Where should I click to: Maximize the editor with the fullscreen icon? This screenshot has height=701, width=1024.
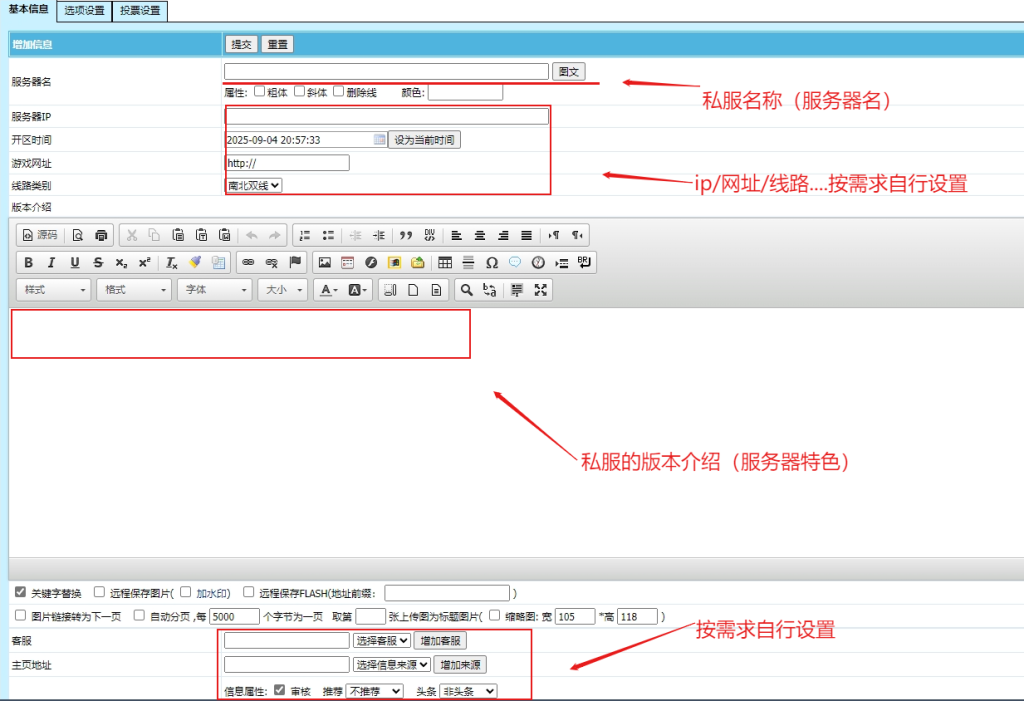(541, 290)
